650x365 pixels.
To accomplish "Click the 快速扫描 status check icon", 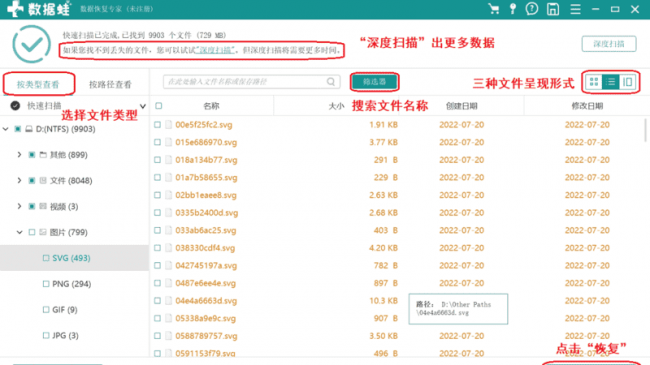I will click(15, 106).
